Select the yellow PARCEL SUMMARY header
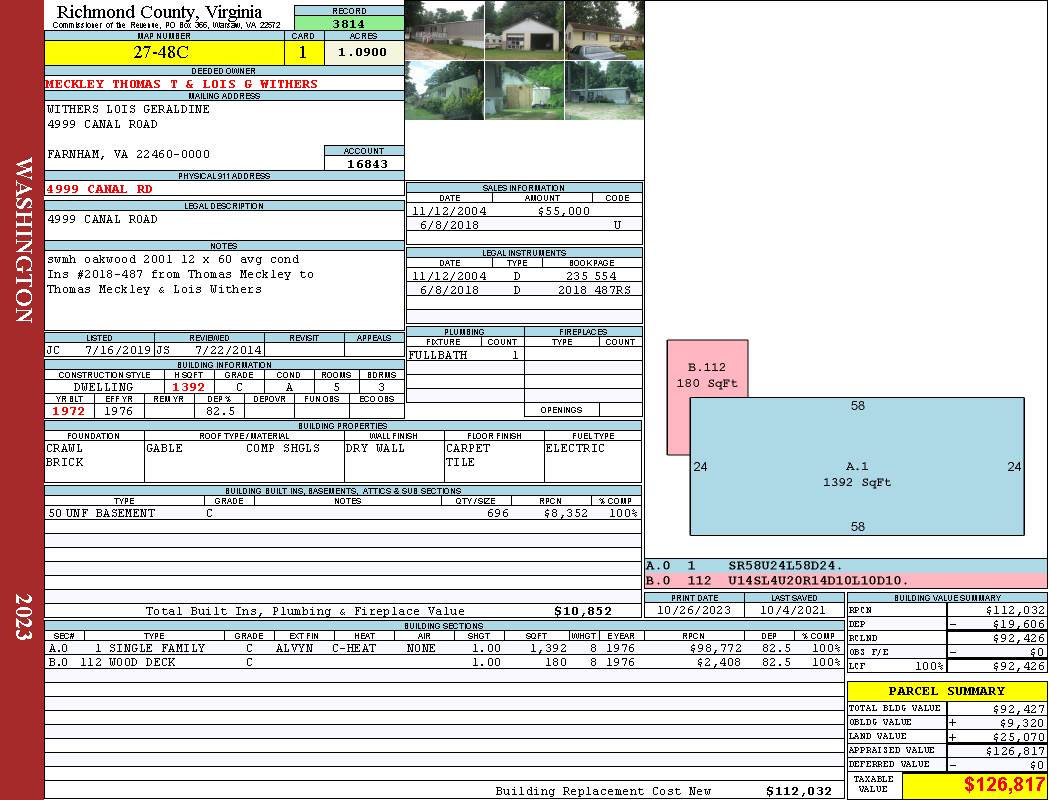Screen dimensions: 1050x800 (946, 691)
